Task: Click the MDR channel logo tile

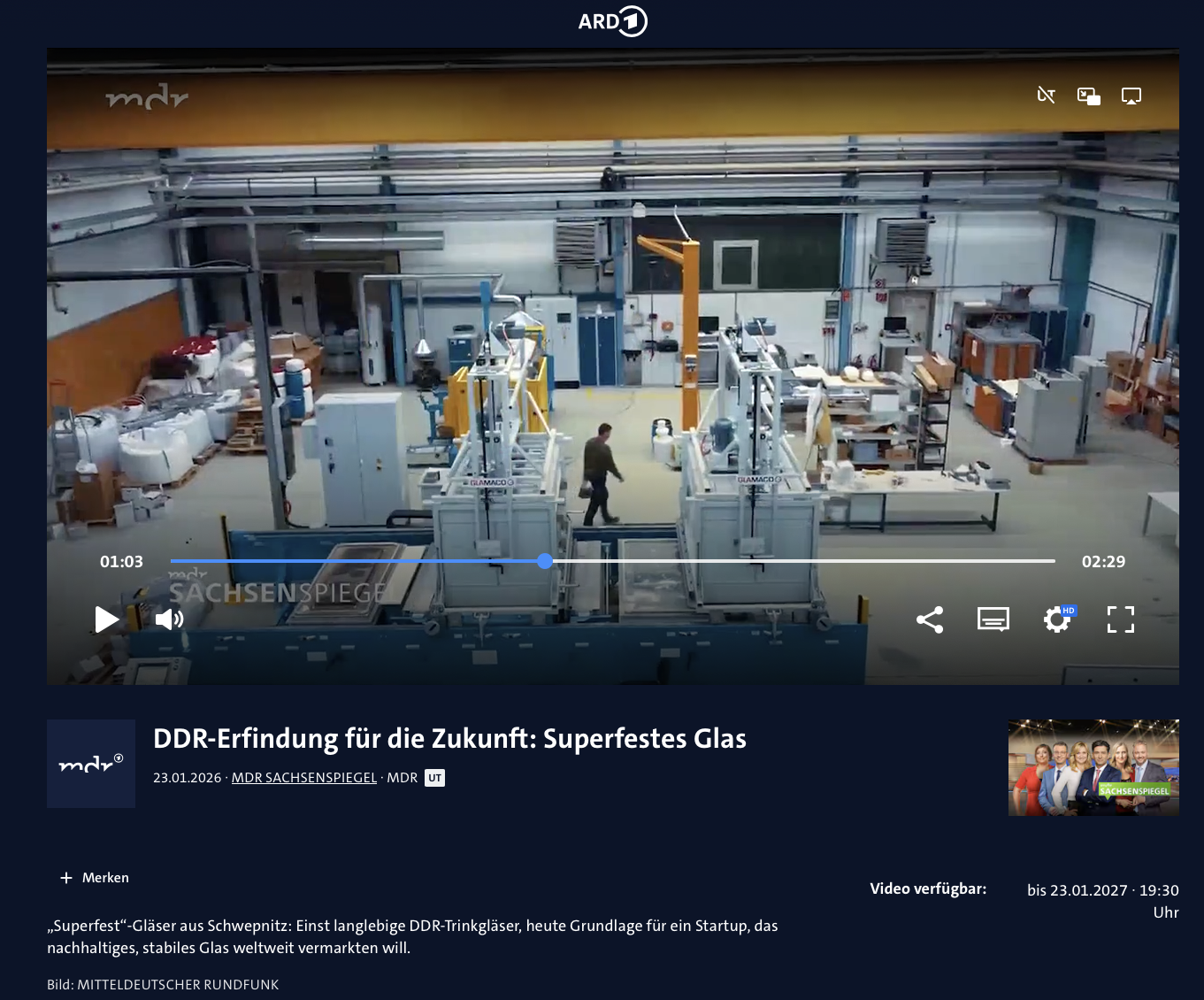Action: click(91, 763)
